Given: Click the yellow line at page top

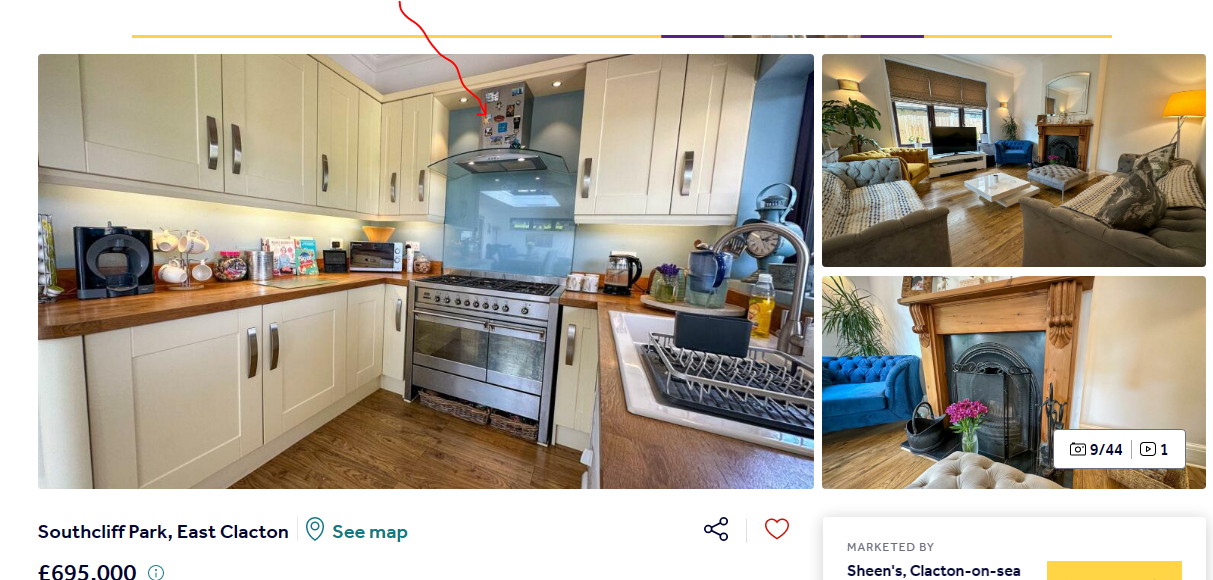Looking at the screenshot, I should click(x=396, y=36).
